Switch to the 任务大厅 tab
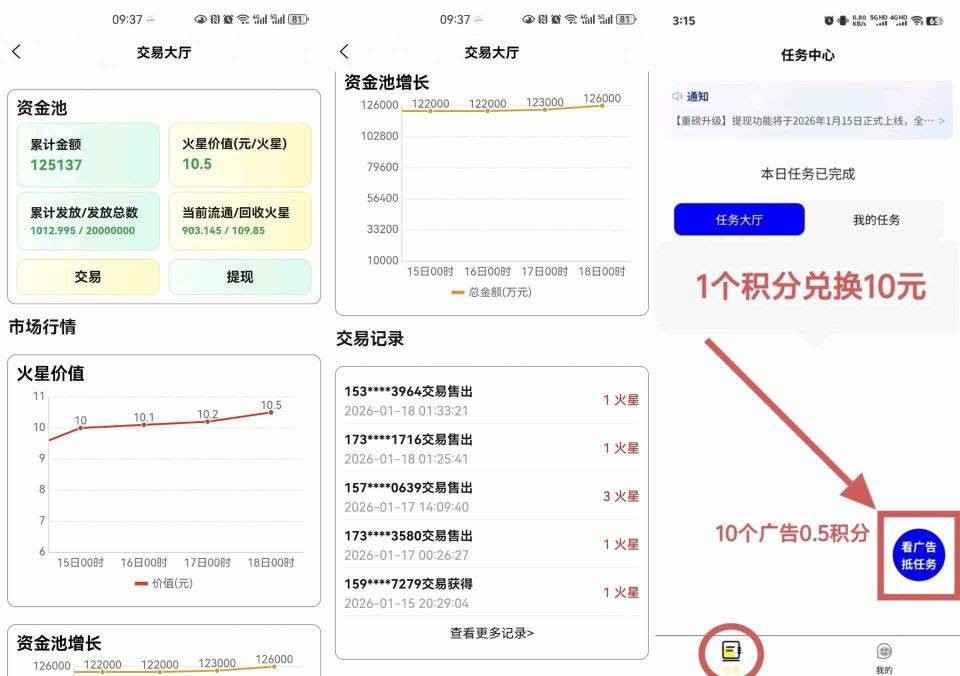Image resolution: width=960 pixels, height=676 pixels. click(x=739, y=220)
